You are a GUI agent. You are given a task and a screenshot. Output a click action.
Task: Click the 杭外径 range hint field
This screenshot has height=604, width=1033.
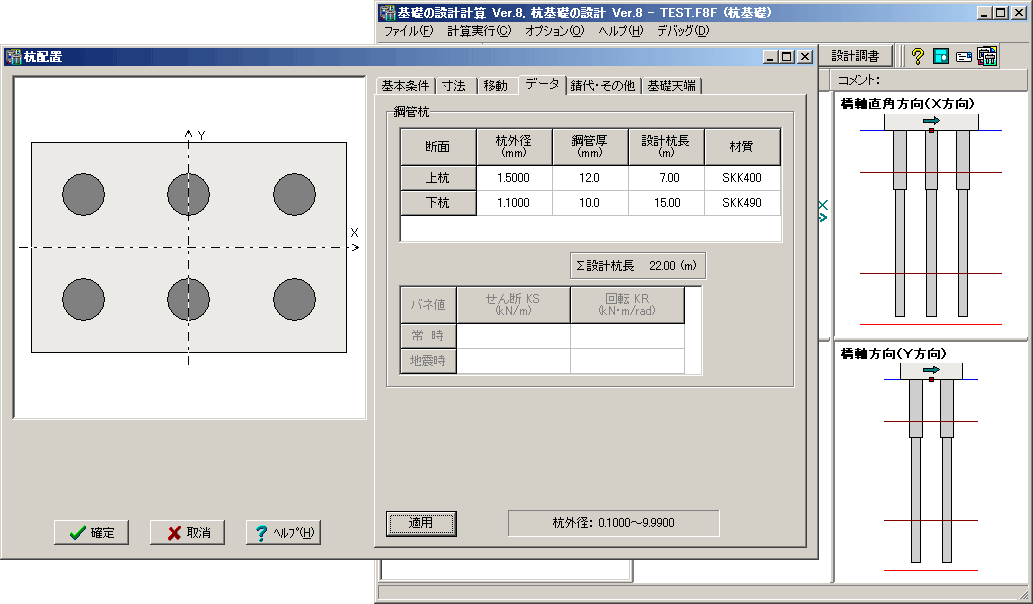613,523
